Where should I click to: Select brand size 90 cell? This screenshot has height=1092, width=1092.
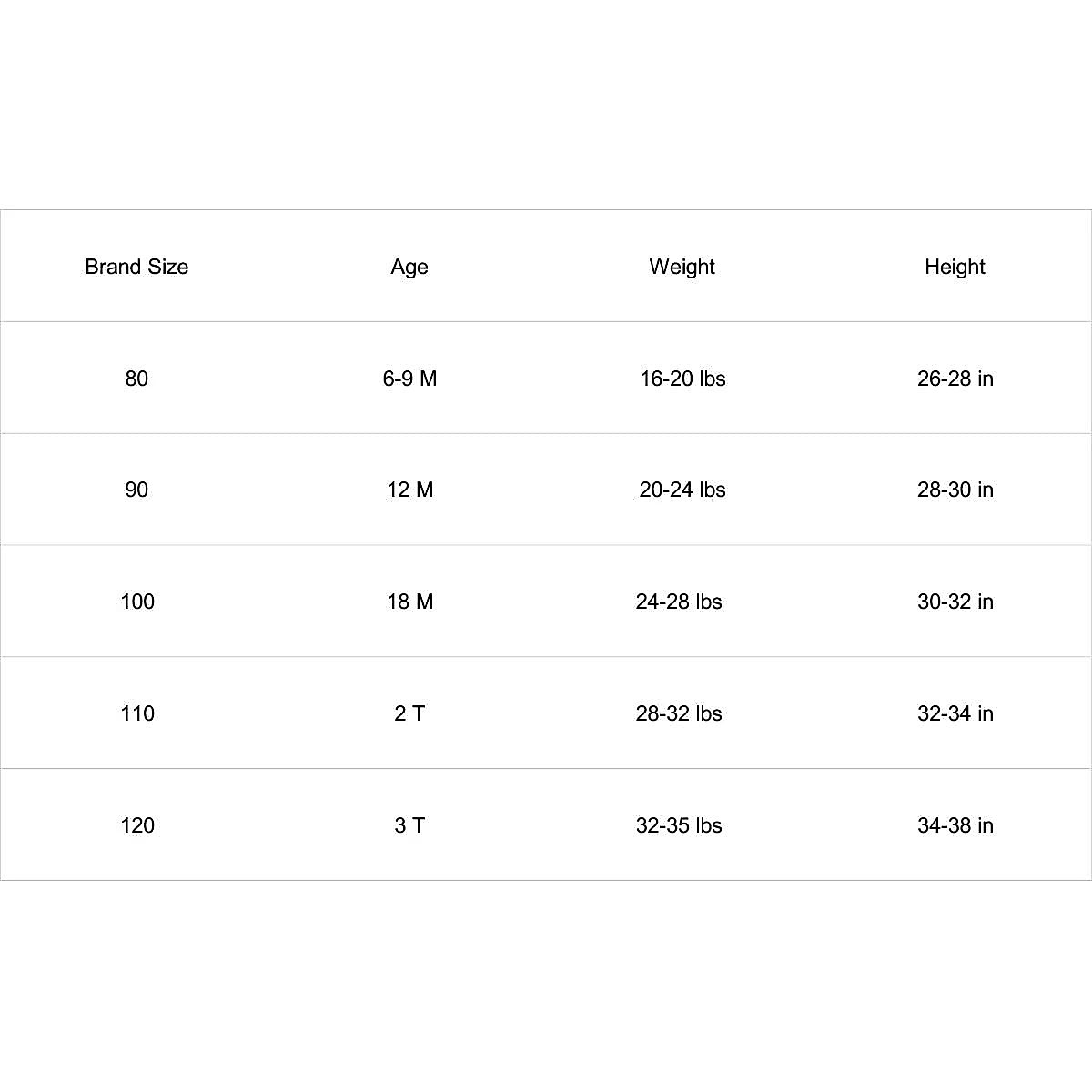(x=136, y=490)
